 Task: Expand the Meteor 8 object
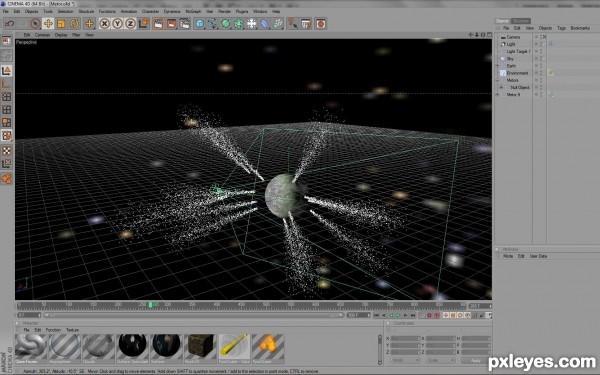(497, 95)
